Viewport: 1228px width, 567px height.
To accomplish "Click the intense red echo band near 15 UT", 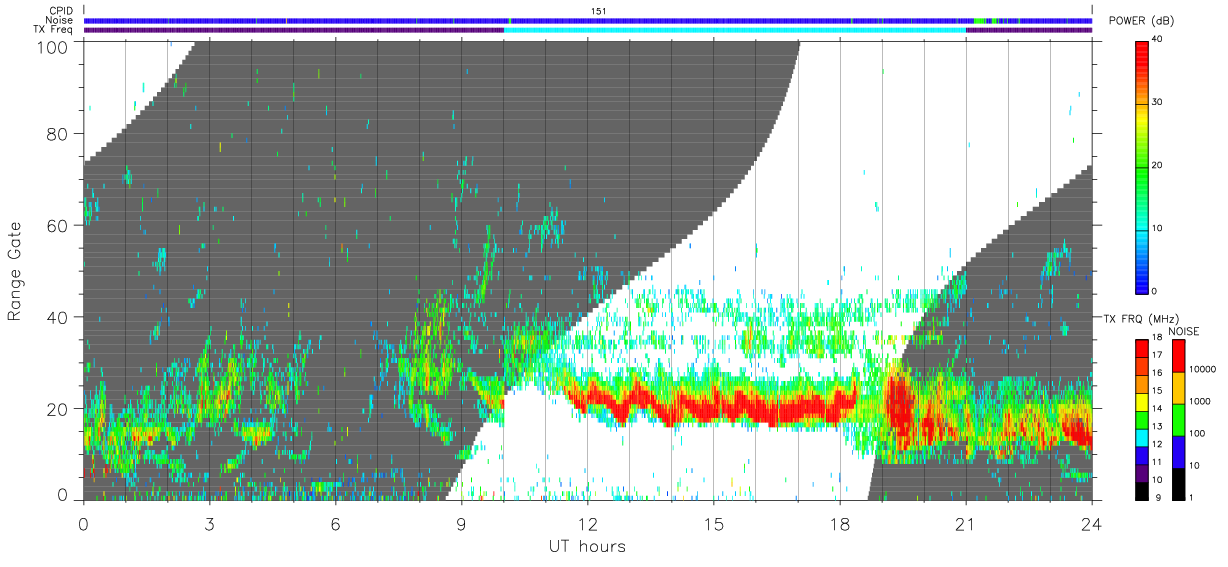I will 713,405.
